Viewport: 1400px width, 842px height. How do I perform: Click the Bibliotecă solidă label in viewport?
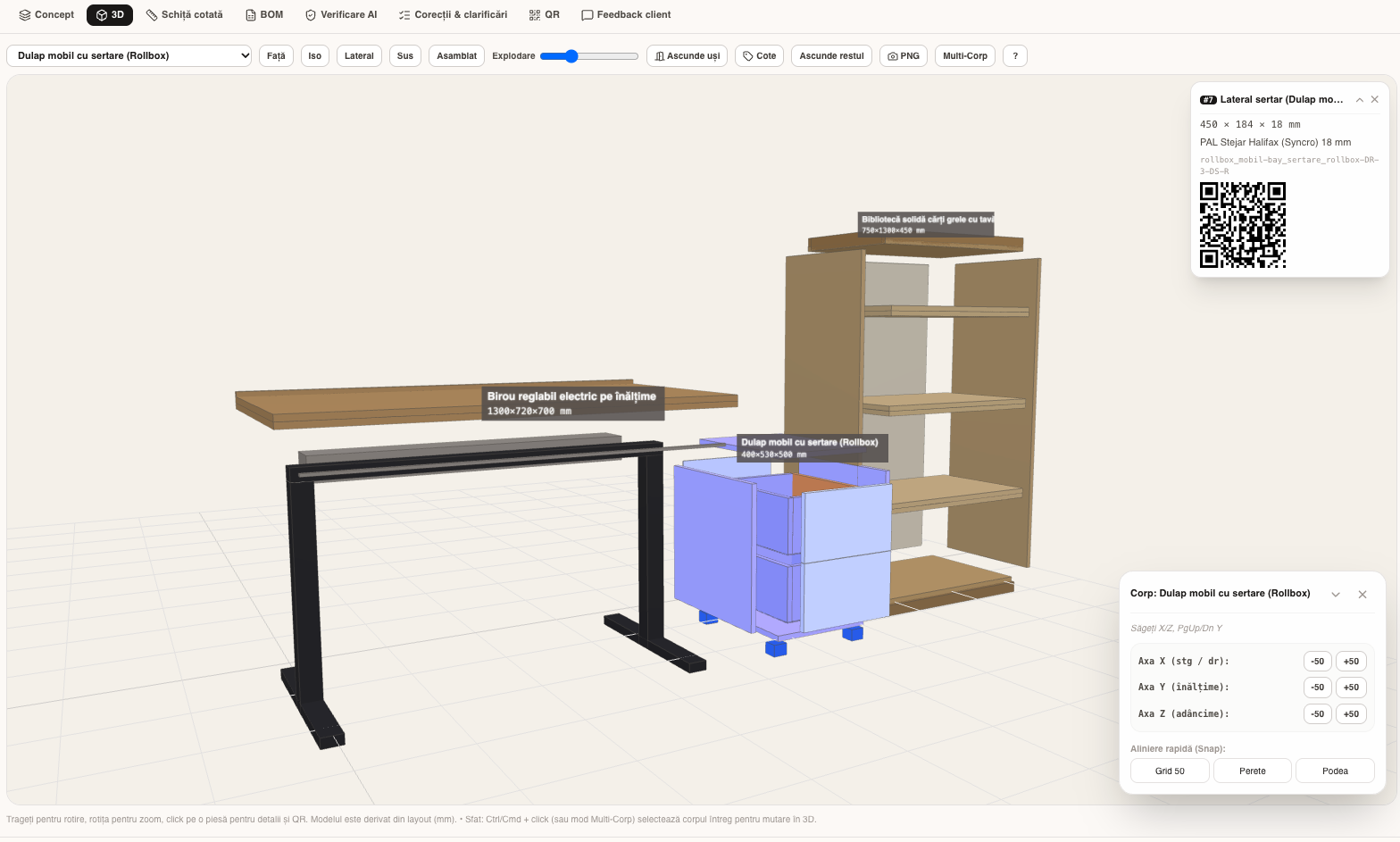(926, 224)
